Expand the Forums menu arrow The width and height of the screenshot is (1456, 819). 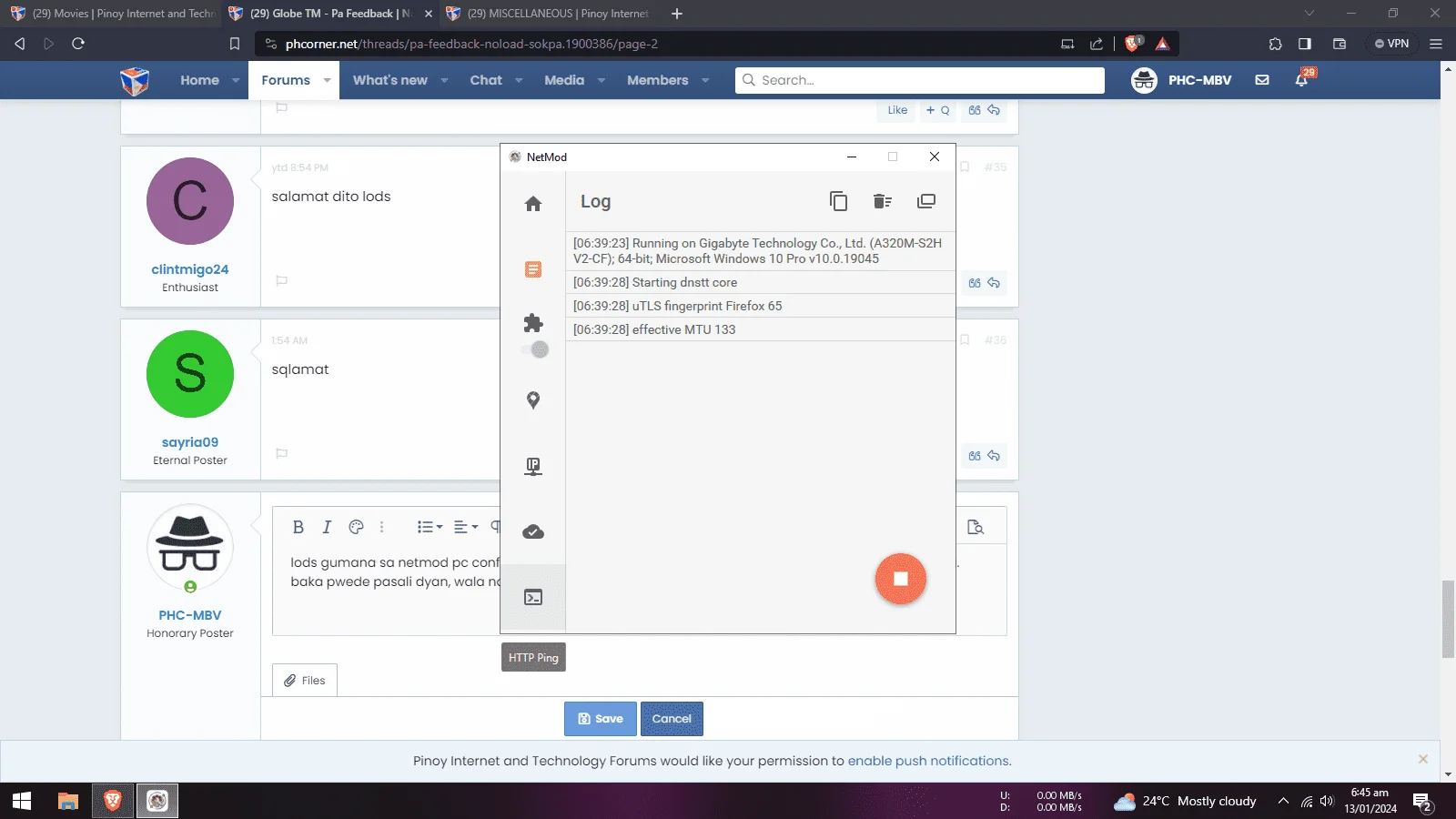click(x=327, y=80)
